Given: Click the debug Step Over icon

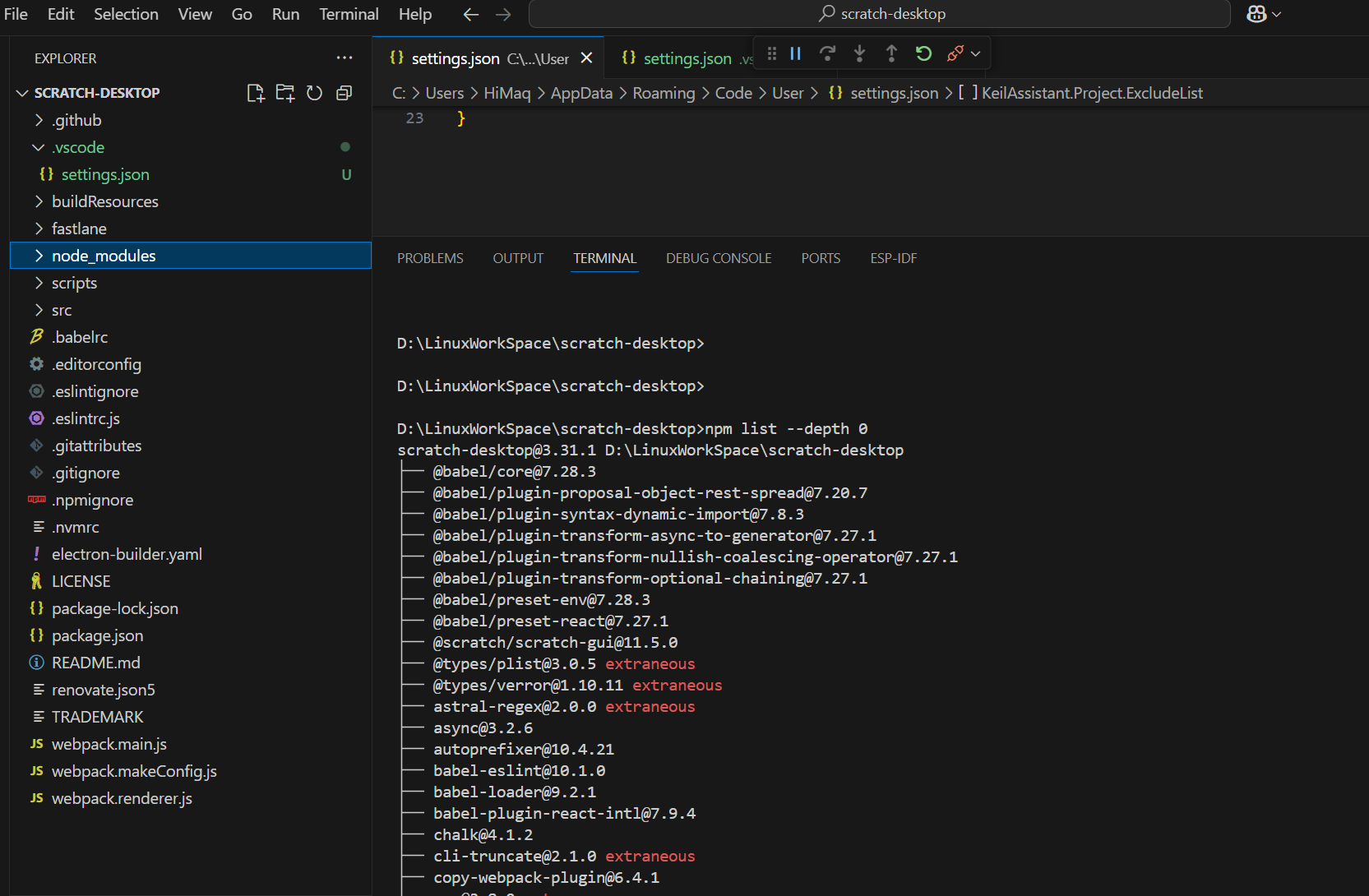Looking at the screenshot, I should 827,53.
